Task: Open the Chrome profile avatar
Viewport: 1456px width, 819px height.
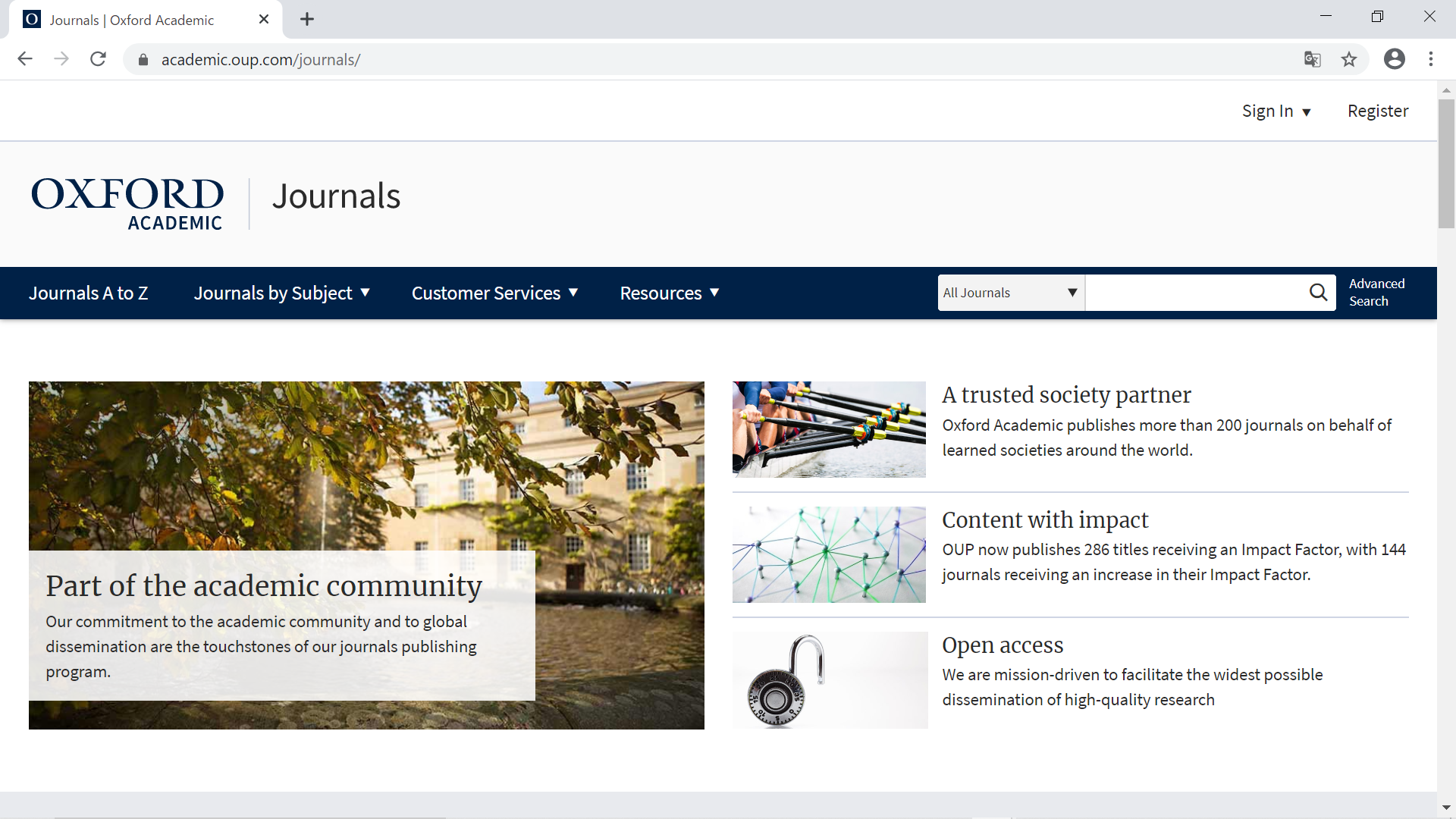Action: coord(1395,59)
